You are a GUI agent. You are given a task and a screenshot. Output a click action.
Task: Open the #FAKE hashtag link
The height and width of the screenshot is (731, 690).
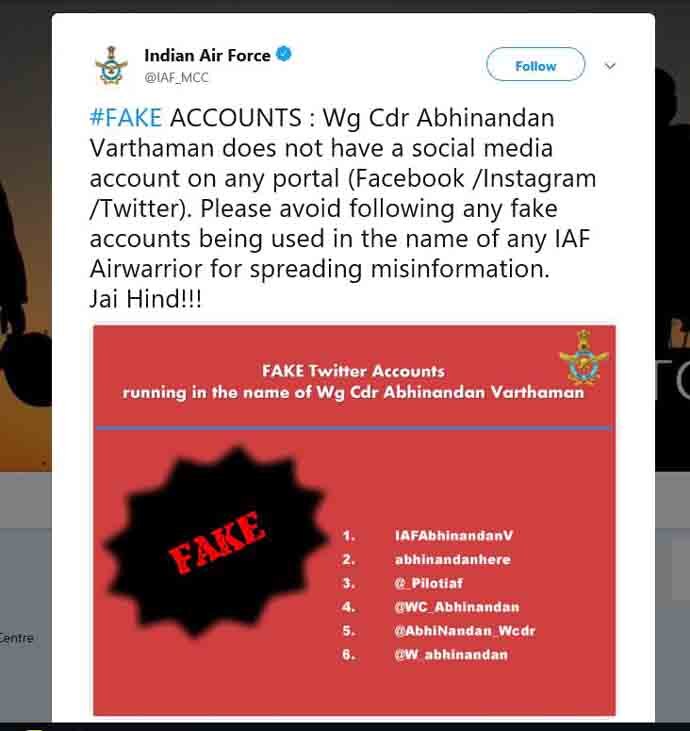(x=126, y=117)
